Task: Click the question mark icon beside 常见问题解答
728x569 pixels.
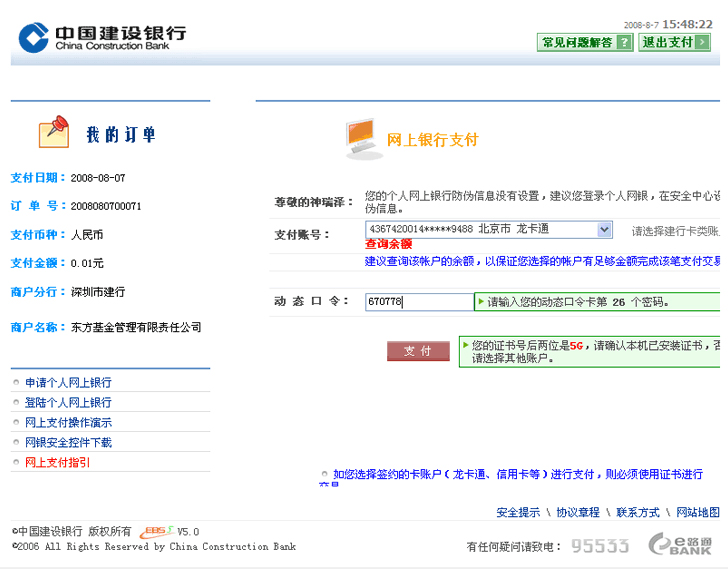Action: pyautogui.click(x=624, y=43)
